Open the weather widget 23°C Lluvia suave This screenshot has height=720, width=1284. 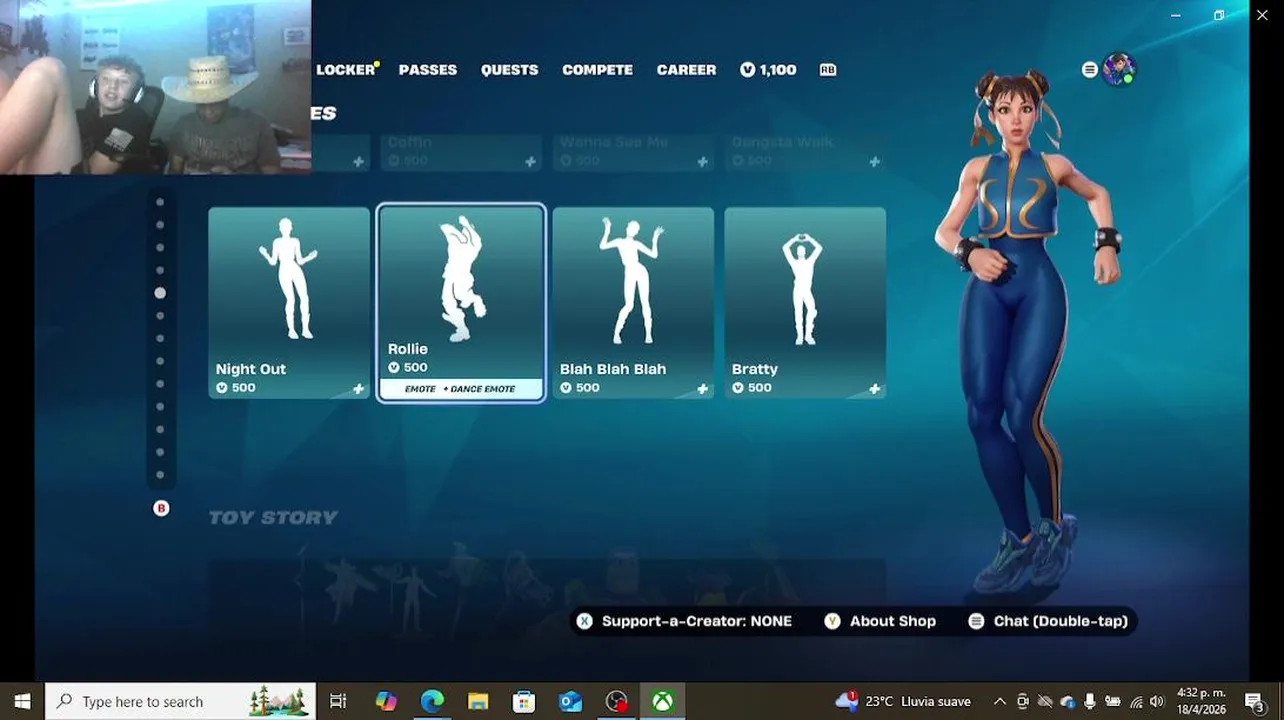point(903,701)
